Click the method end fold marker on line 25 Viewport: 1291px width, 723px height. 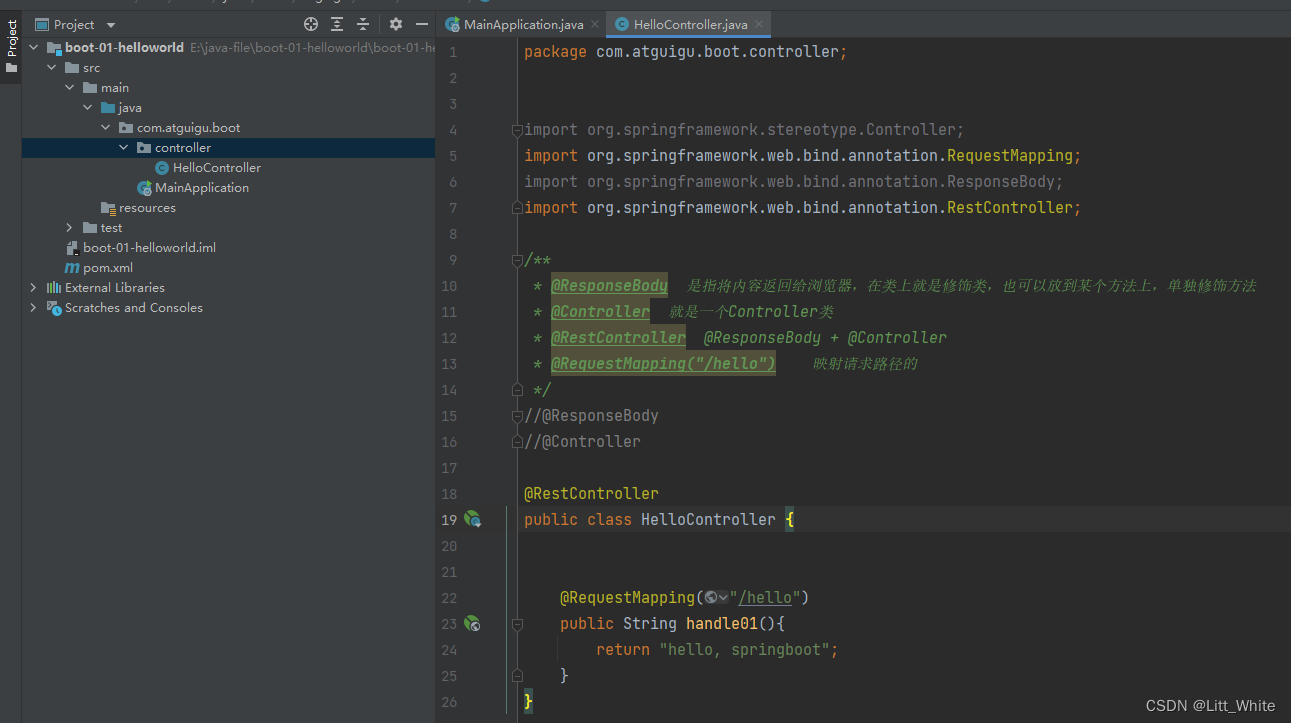click(517, 676)
